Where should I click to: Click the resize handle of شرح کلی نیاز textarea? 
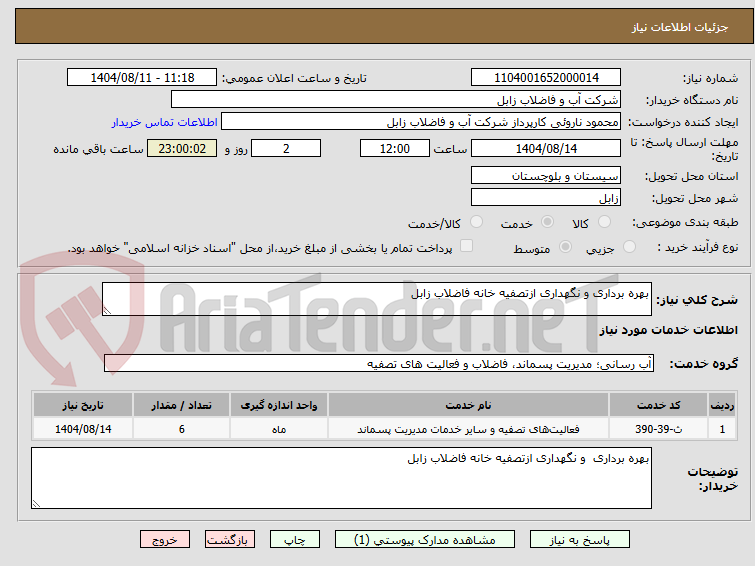point(107,311)
